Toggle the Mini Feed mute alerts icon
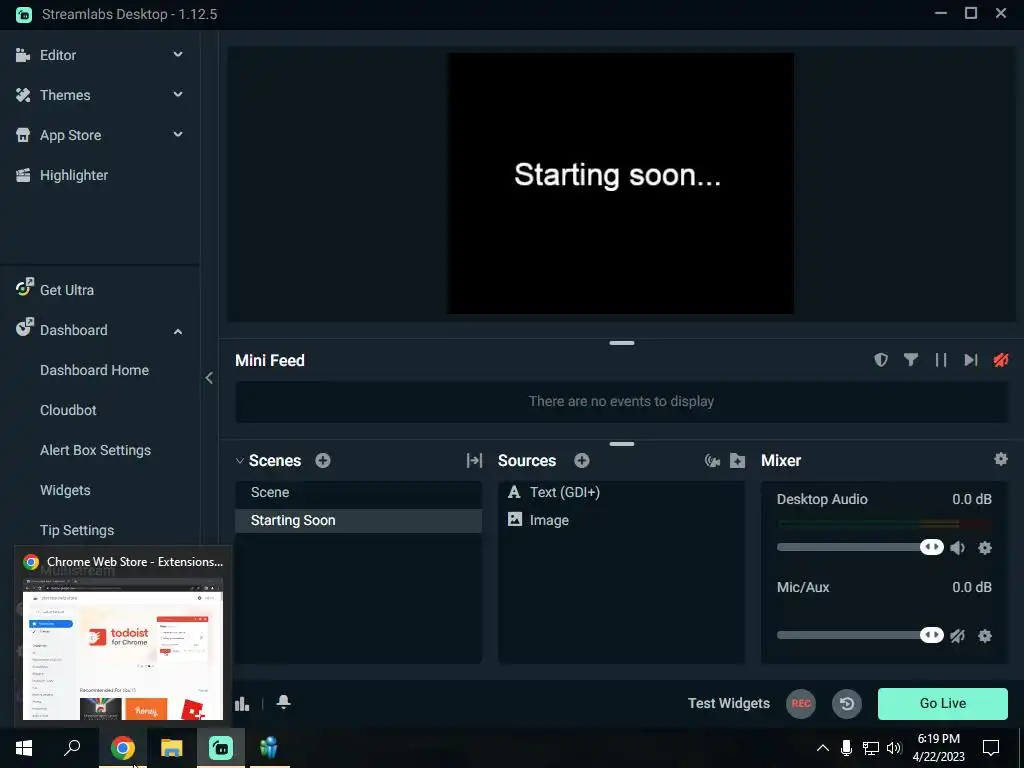1024x768 pixels. coord(1001,360)
